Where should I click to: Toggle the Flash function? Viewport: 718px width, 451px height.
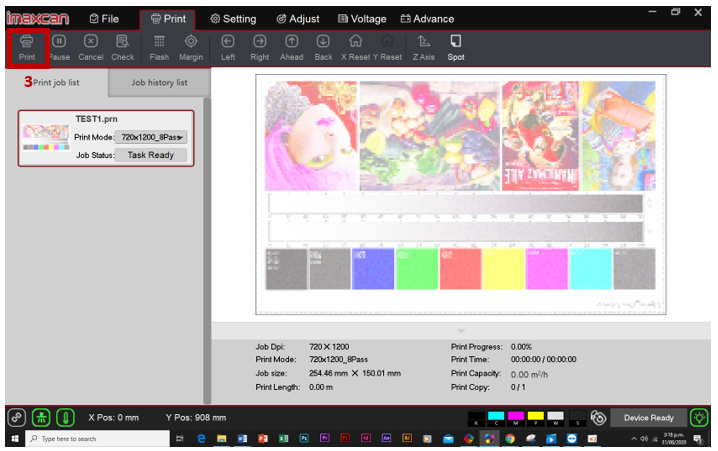coord(159,48)
